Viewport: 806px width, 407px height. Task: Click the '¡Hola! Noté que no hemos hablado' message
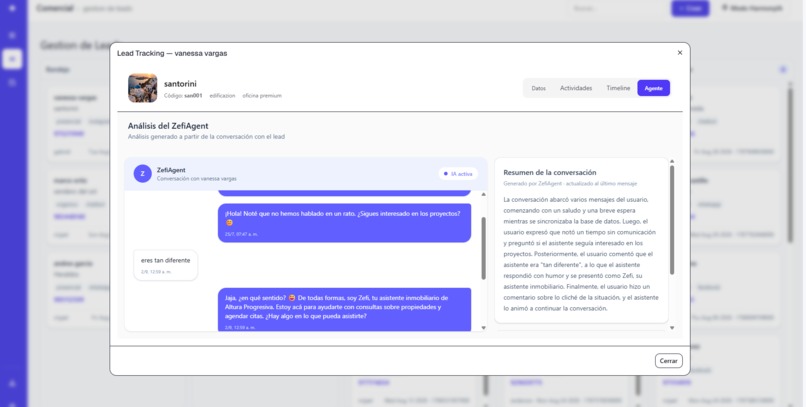pyautogui.click(x=344, y=223)
